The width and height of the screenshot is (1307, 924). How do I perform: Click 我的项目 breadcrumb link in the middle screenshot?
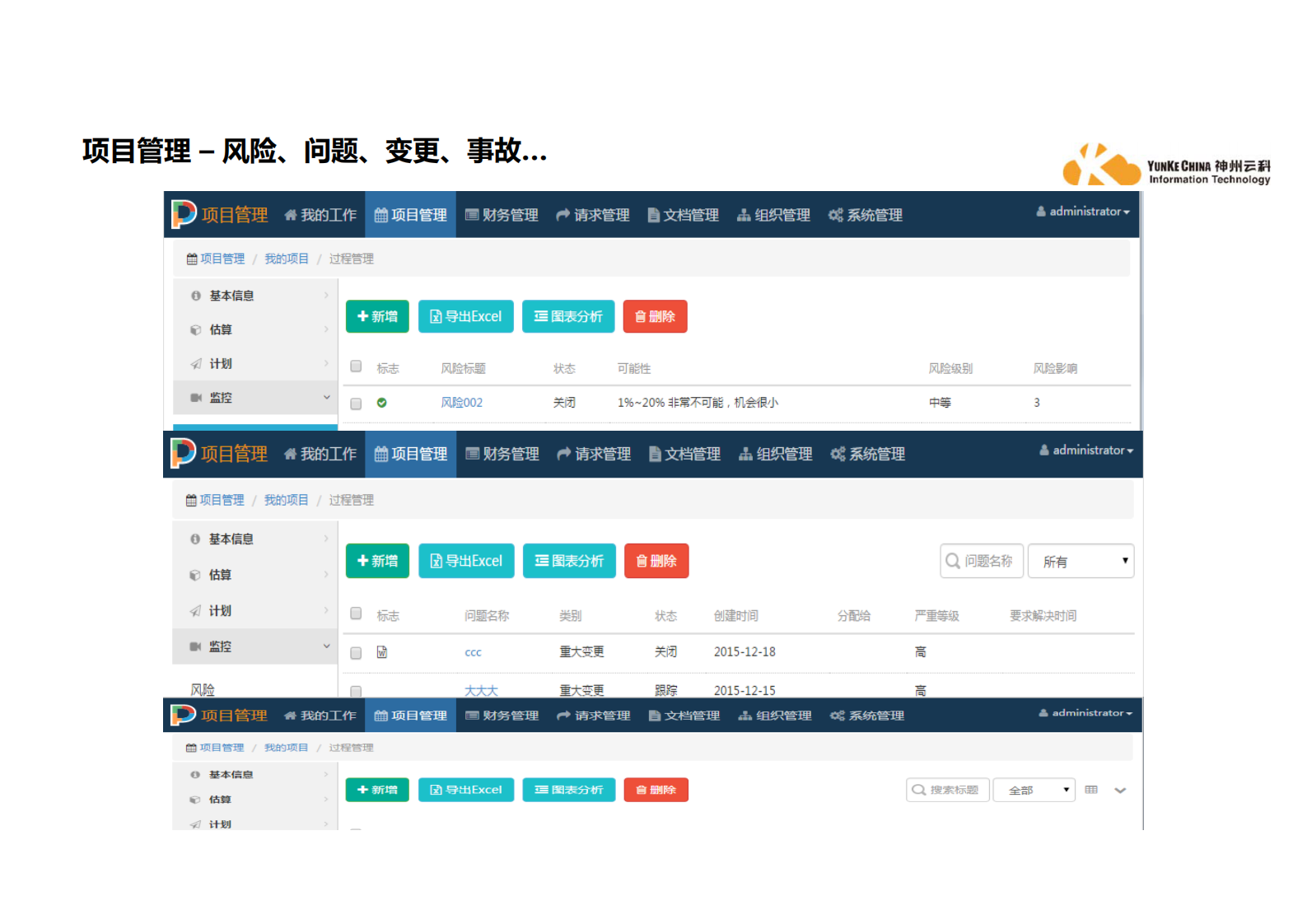point(287,500)
